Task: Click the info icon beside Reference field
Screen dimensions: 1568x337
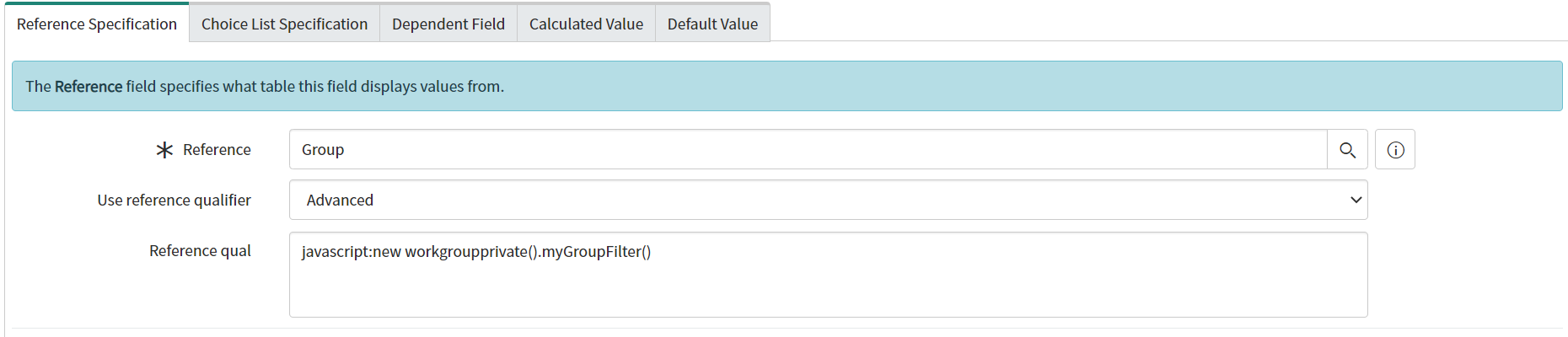Action: click(1395, 150)
